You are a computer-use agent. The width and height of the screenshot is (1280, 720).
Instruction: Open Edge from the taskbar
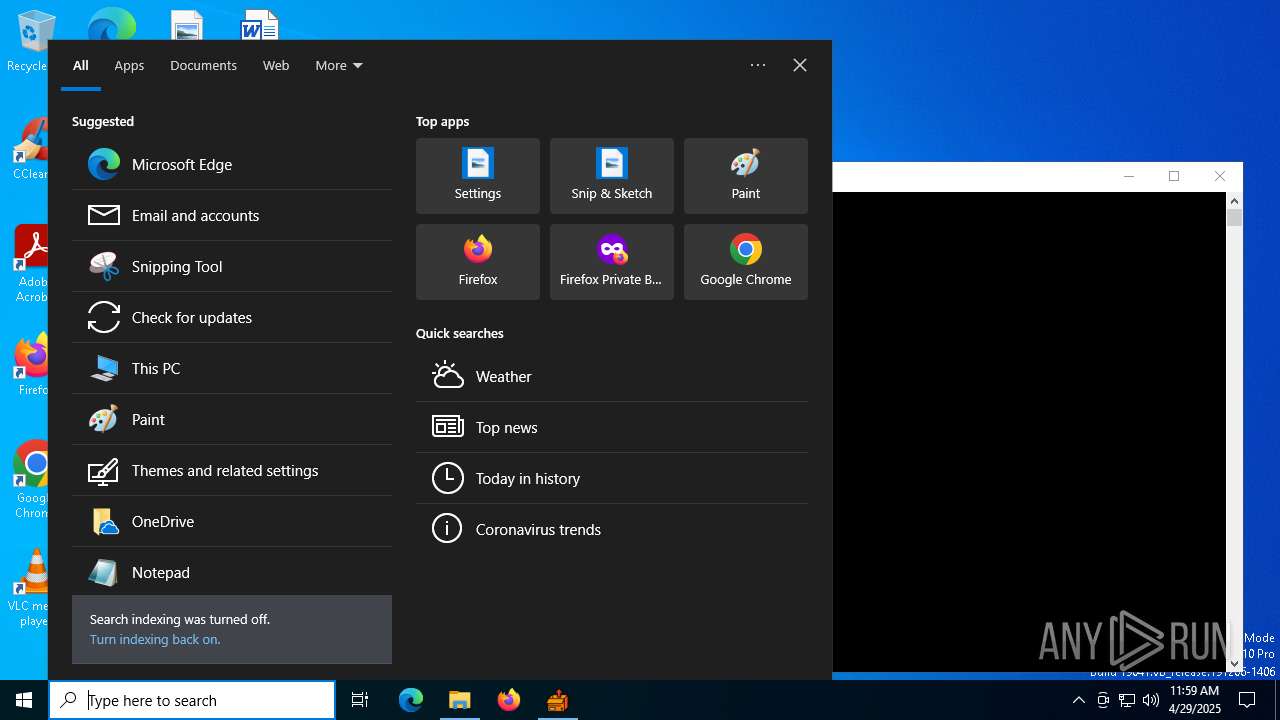(x=411, y=700)
